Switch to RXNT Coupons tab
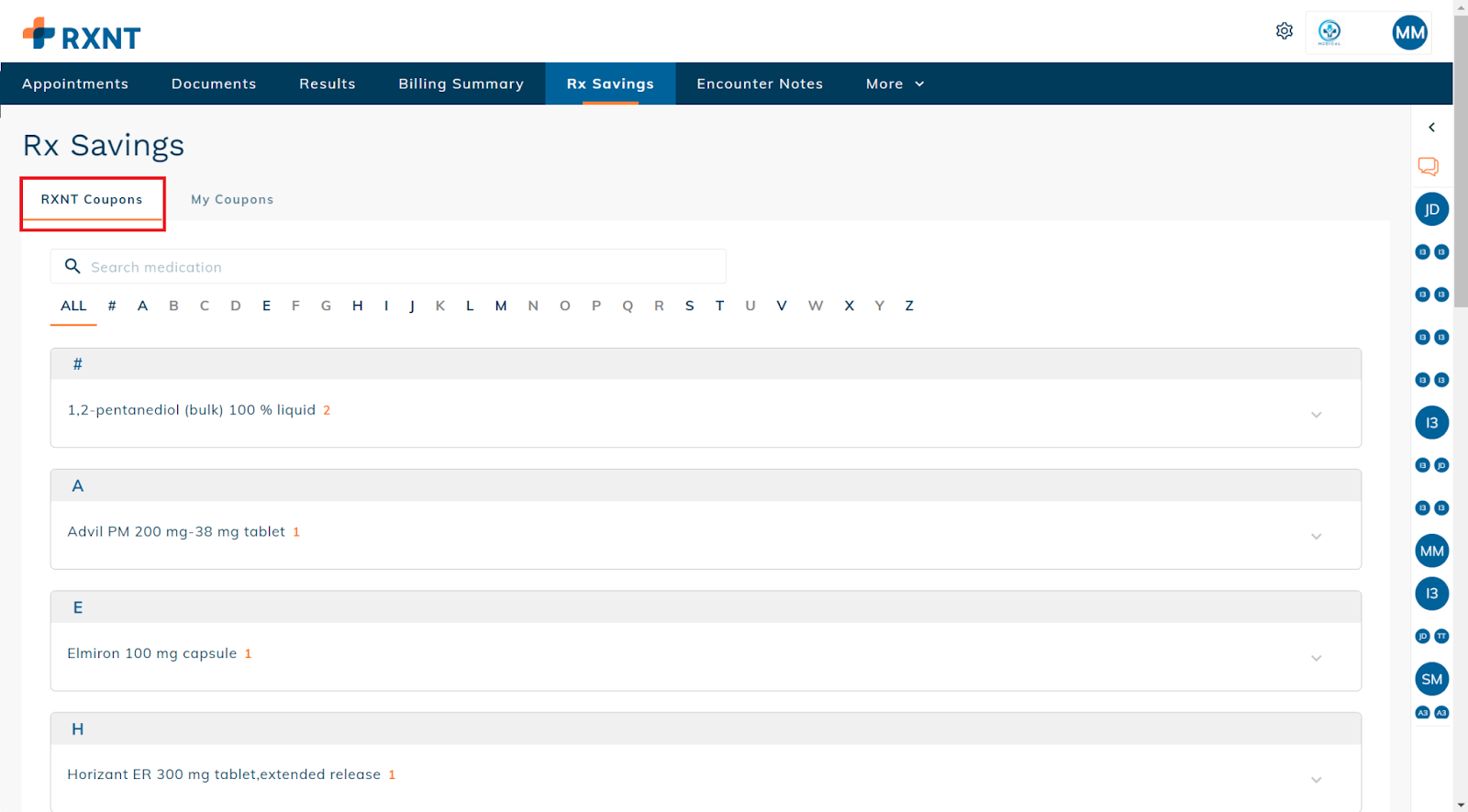The height and width of the screenshot is (812, 1468). (x=92, y=199)
